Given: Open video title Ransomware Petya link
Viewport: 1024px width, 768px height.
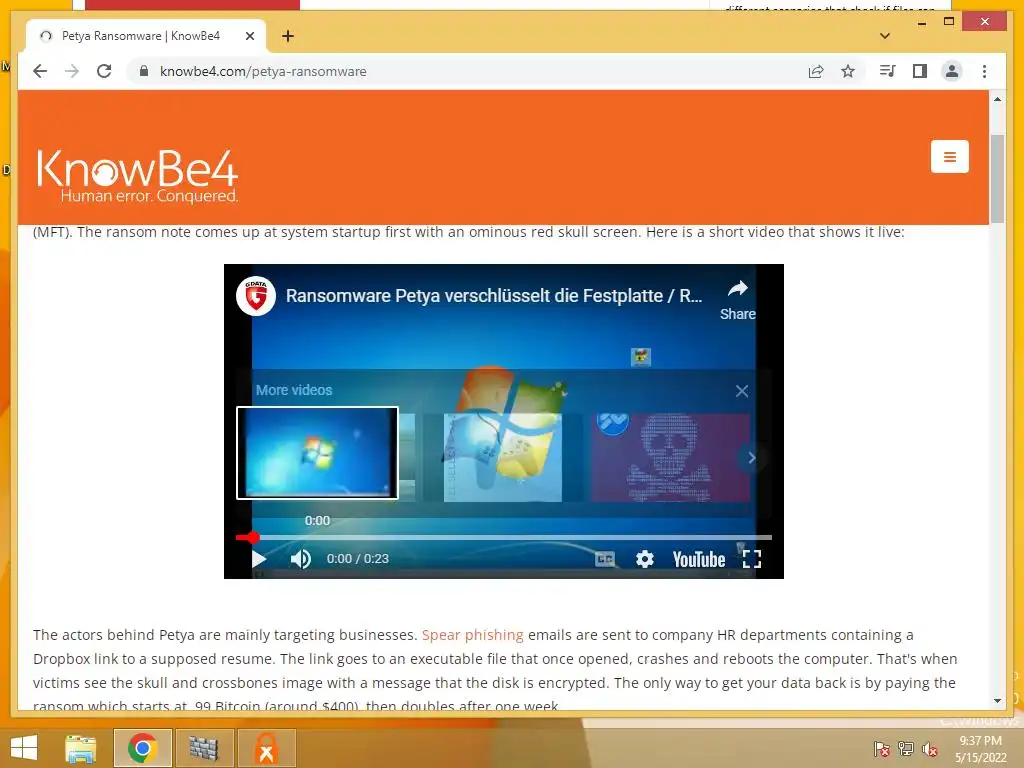Looking at the screenshot, I should pyautogui.click(x=494, y=296).
